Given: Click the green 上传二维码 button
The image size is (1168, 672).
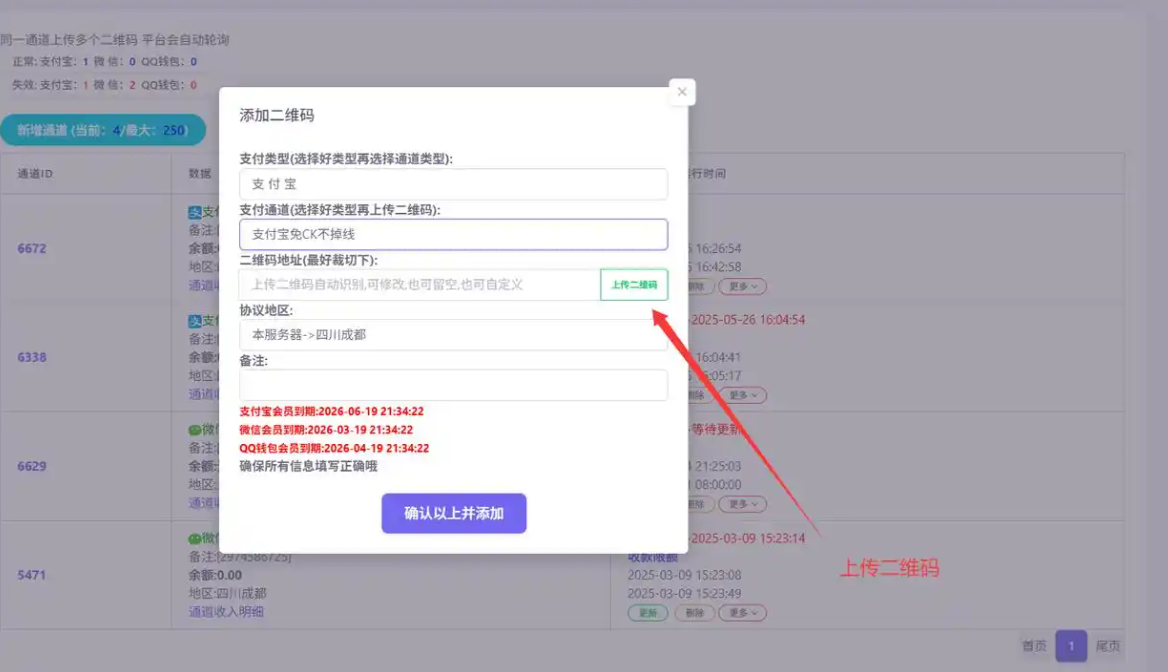Looking at the screenshot, I should [634, 285].
